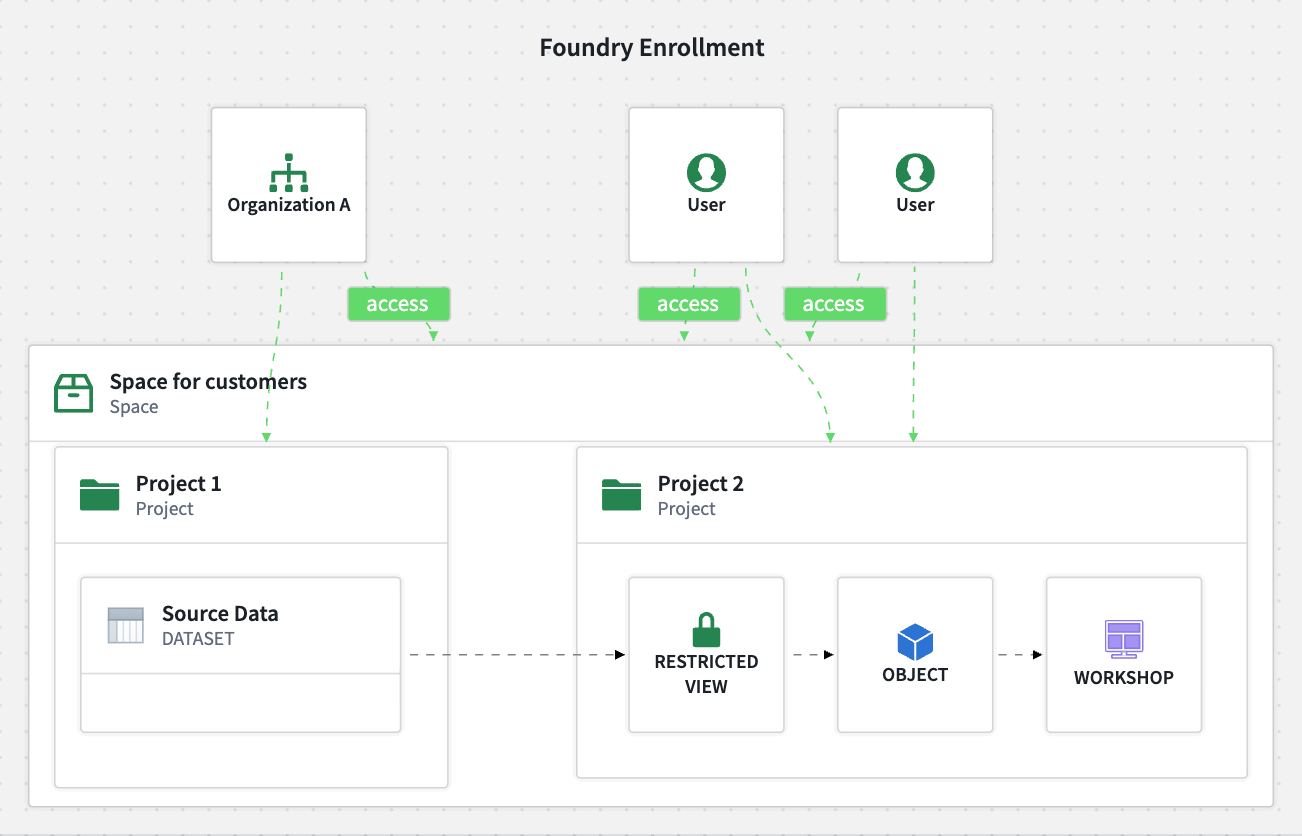
Task: Select the Project 2 folder icon
Action: tap(621, 495)
